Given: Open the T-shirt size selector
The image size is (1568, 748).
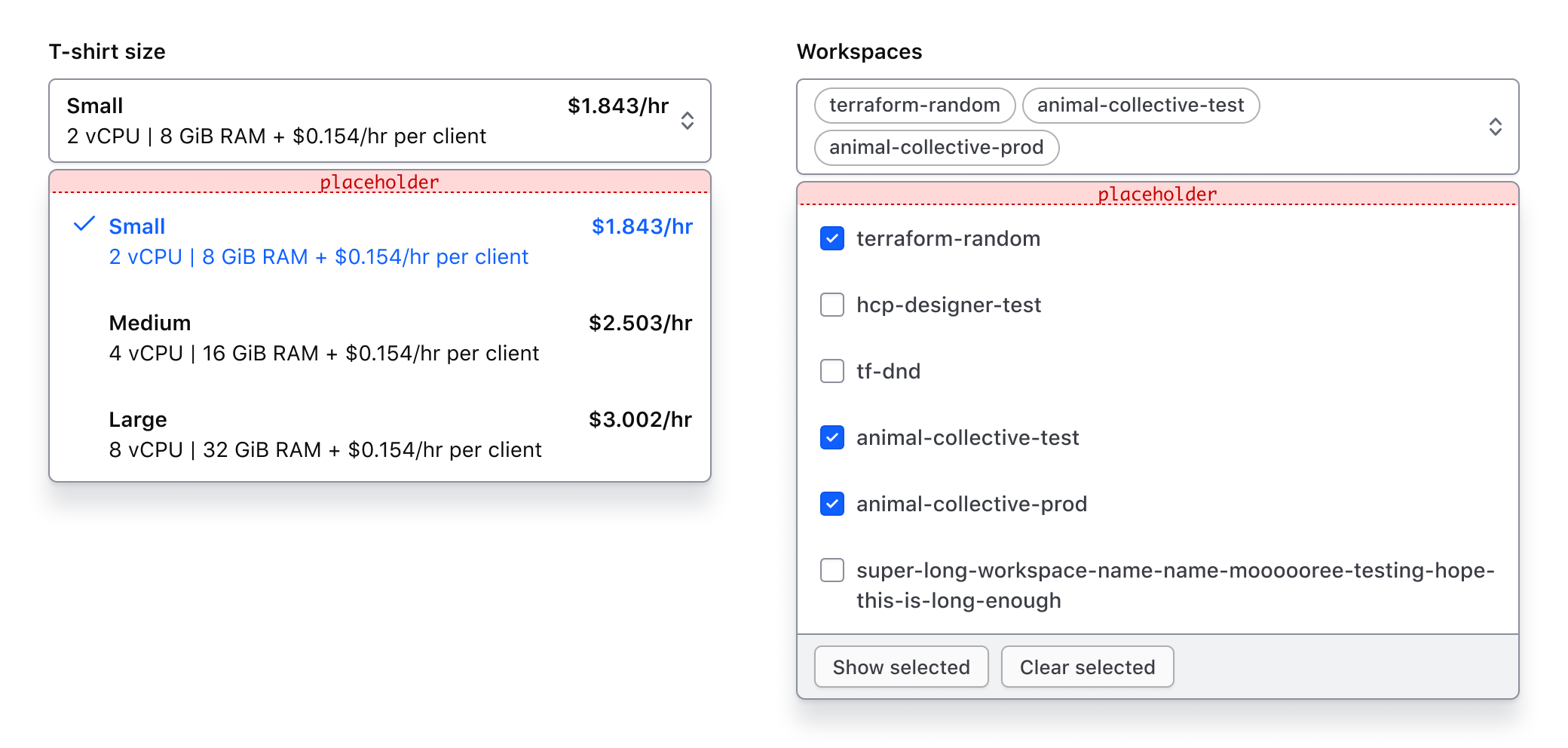Looking at the screenshot, I should coord(377,121).
